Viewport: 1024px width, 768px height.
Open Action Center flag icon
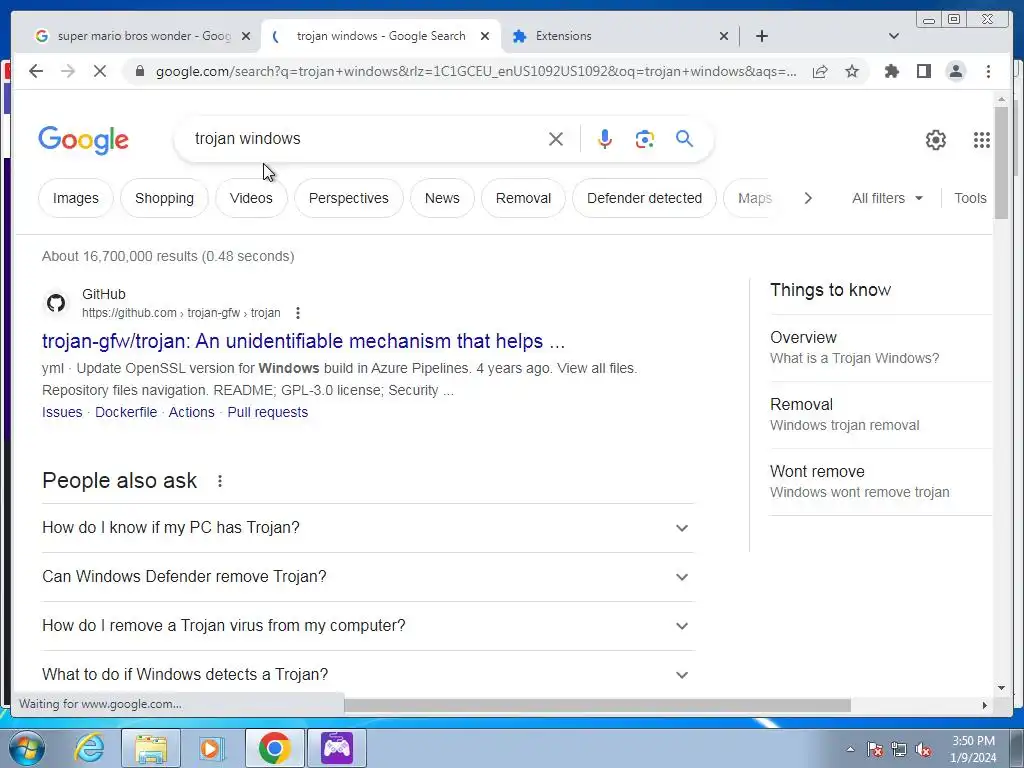point(875,749)
